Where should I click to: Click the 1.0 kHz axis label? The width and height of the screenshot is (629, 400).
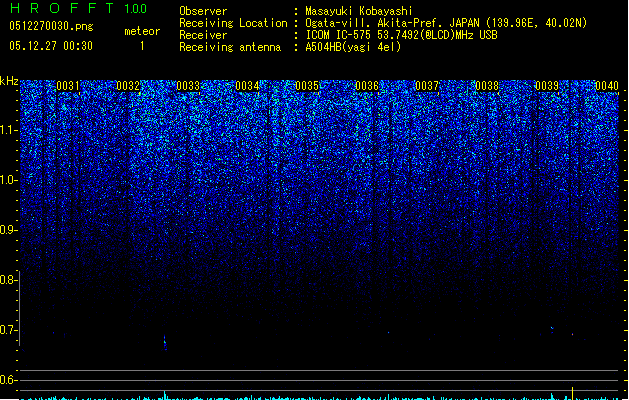pos(8,180)
